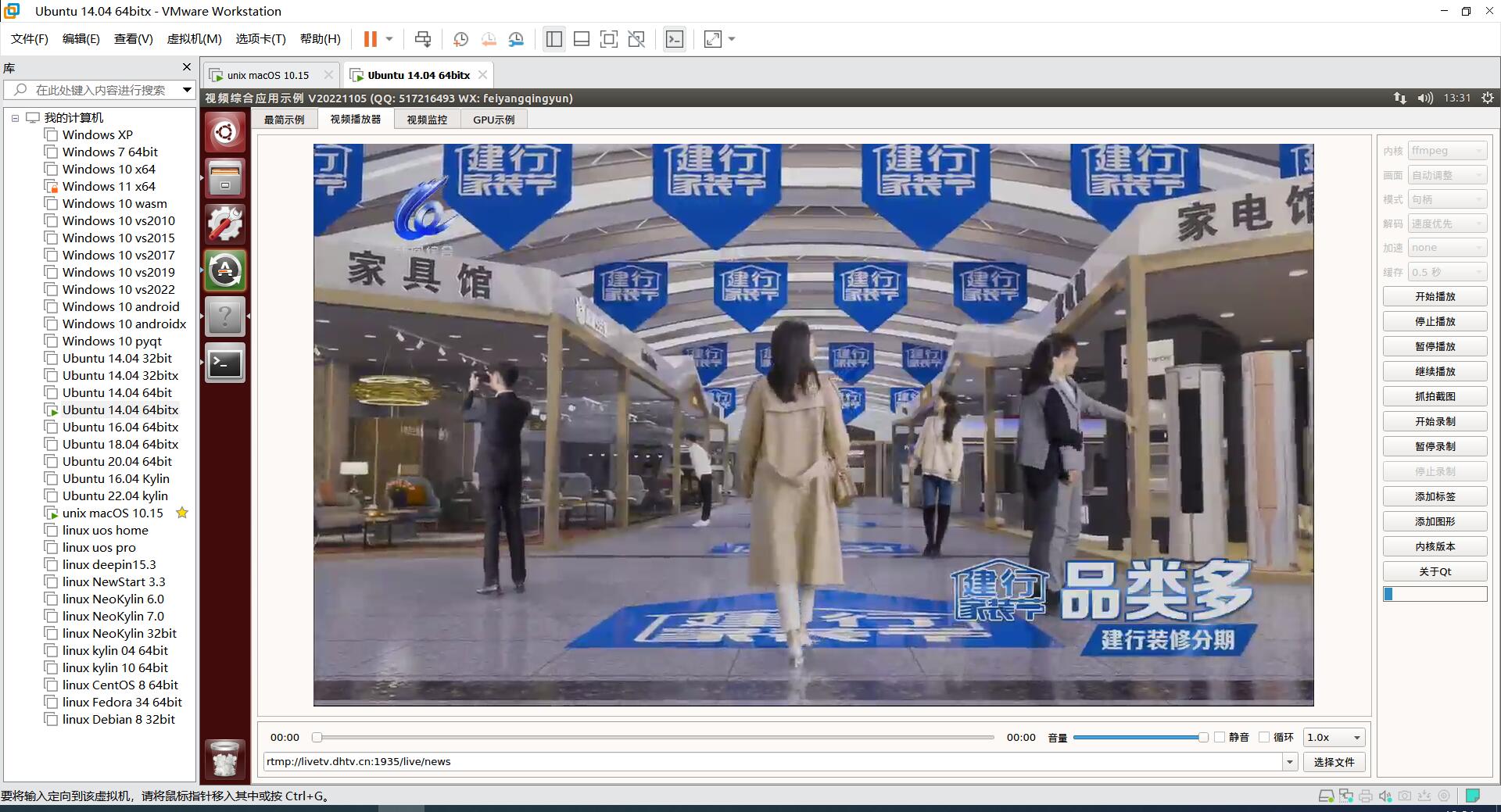Click the favorite star beside unix macOS 10.15
The image size is (1501, 812).
(182, 513)
